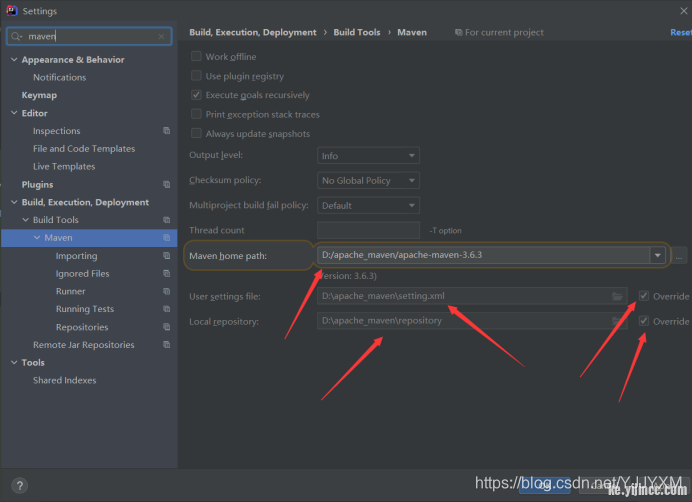
Task: Select Notifications in settings tree
Action: pyautogui.click(x=60, y=77)
